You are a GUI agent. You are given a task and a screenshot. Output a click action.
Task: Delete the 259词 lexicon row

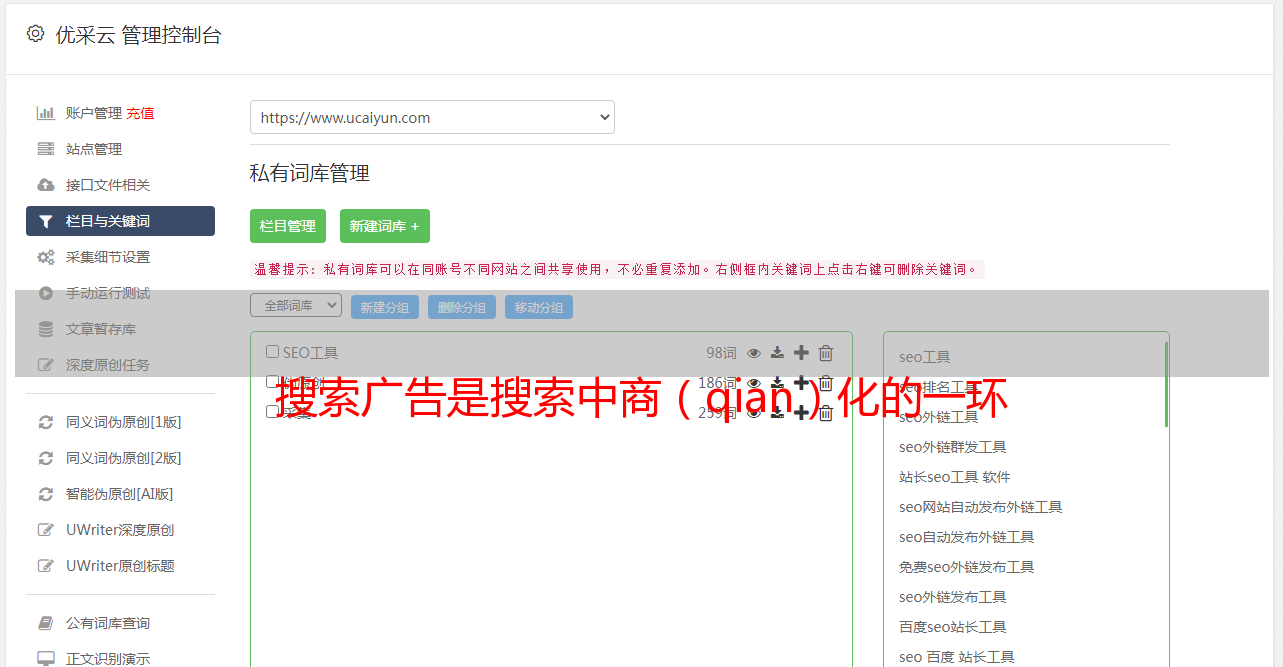(826, 412)
